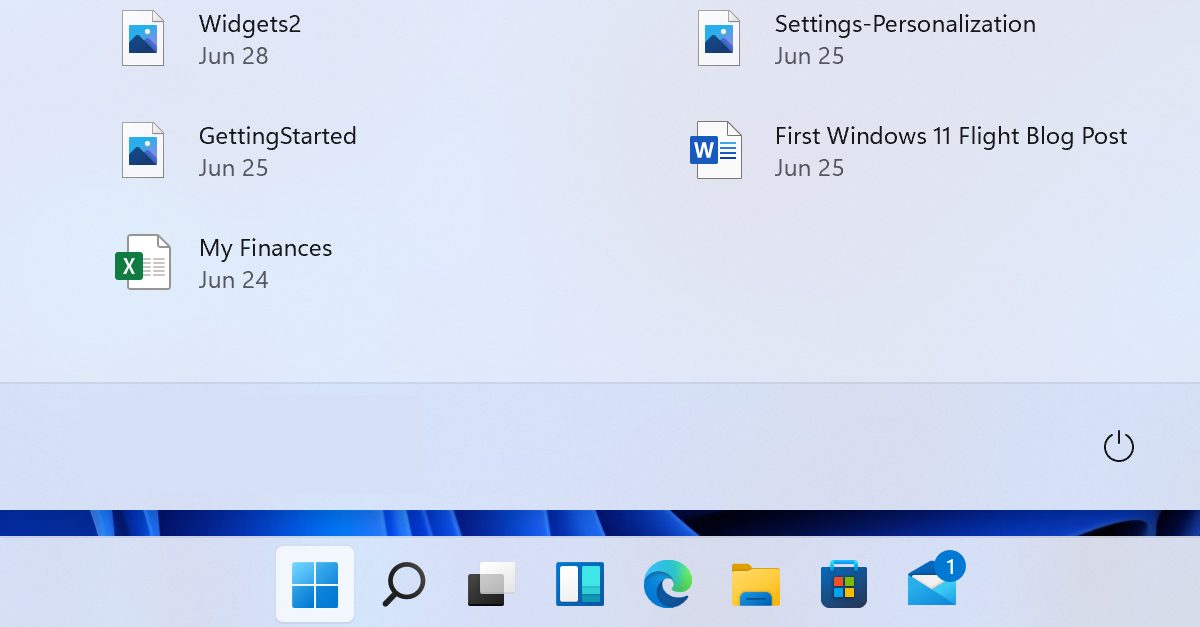Image resolution: width=1200 pixels, height=627 pixels.
Task: Open Task View from the taskbar
Action: point(491,584)
